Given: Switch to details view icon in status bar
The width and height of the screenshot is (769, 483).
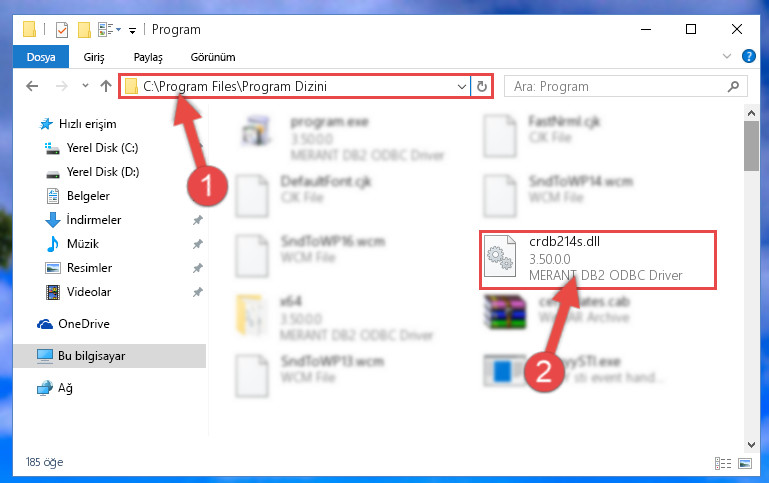Looking at the screenshot, I should click(722, 463).
